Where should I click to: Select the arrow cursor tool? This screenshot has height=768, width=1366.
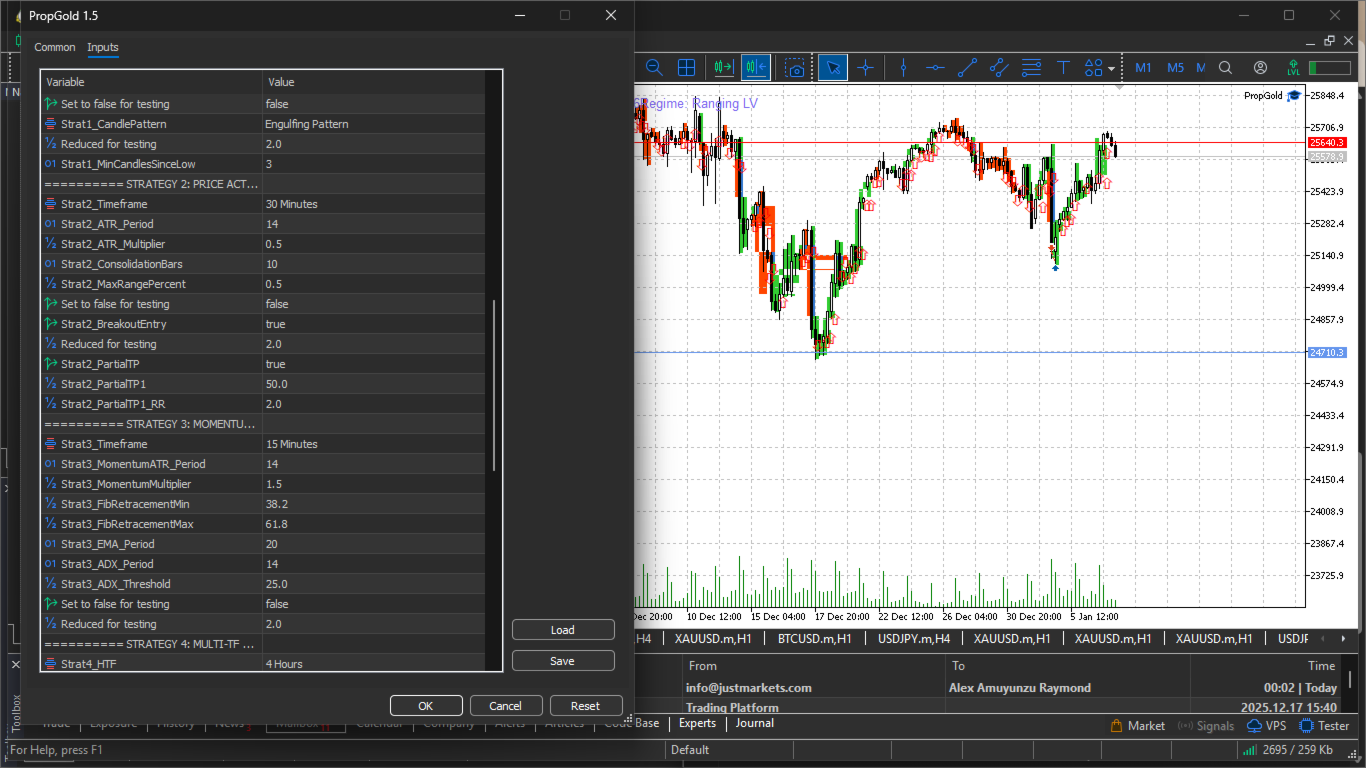click(x=833, y=68)
